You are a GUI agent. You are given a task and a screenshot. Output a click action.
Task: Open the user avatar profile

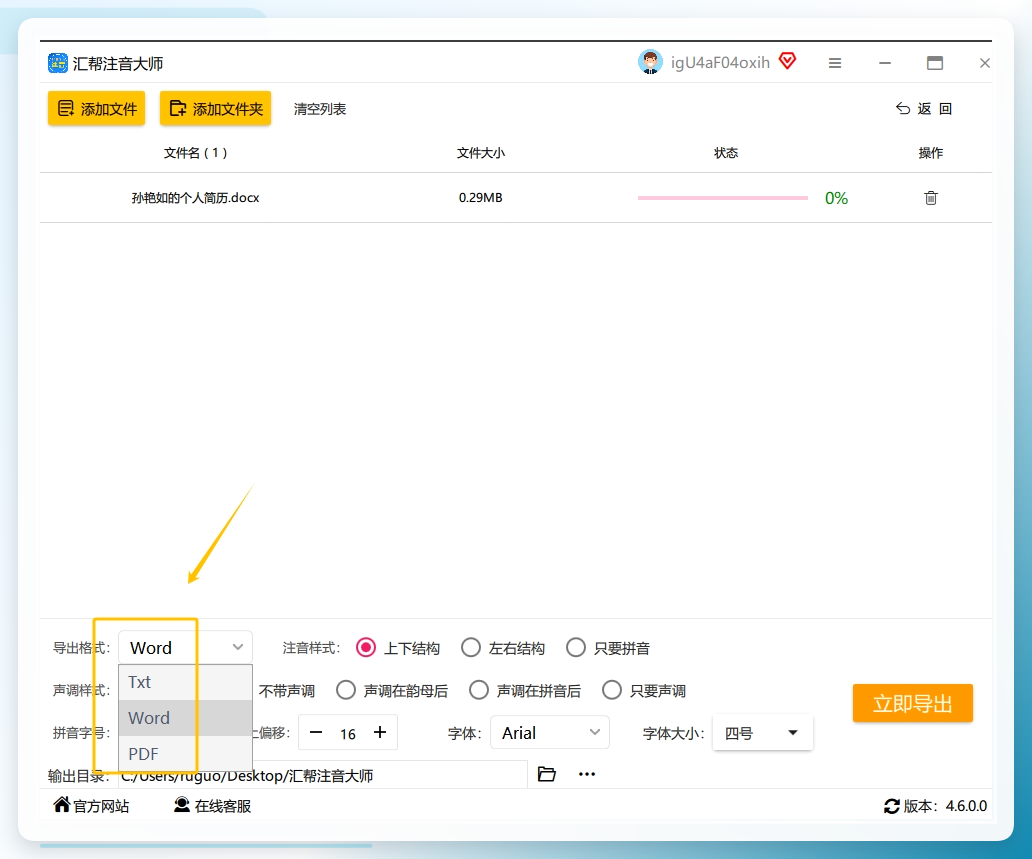click(x=650, y=62)
